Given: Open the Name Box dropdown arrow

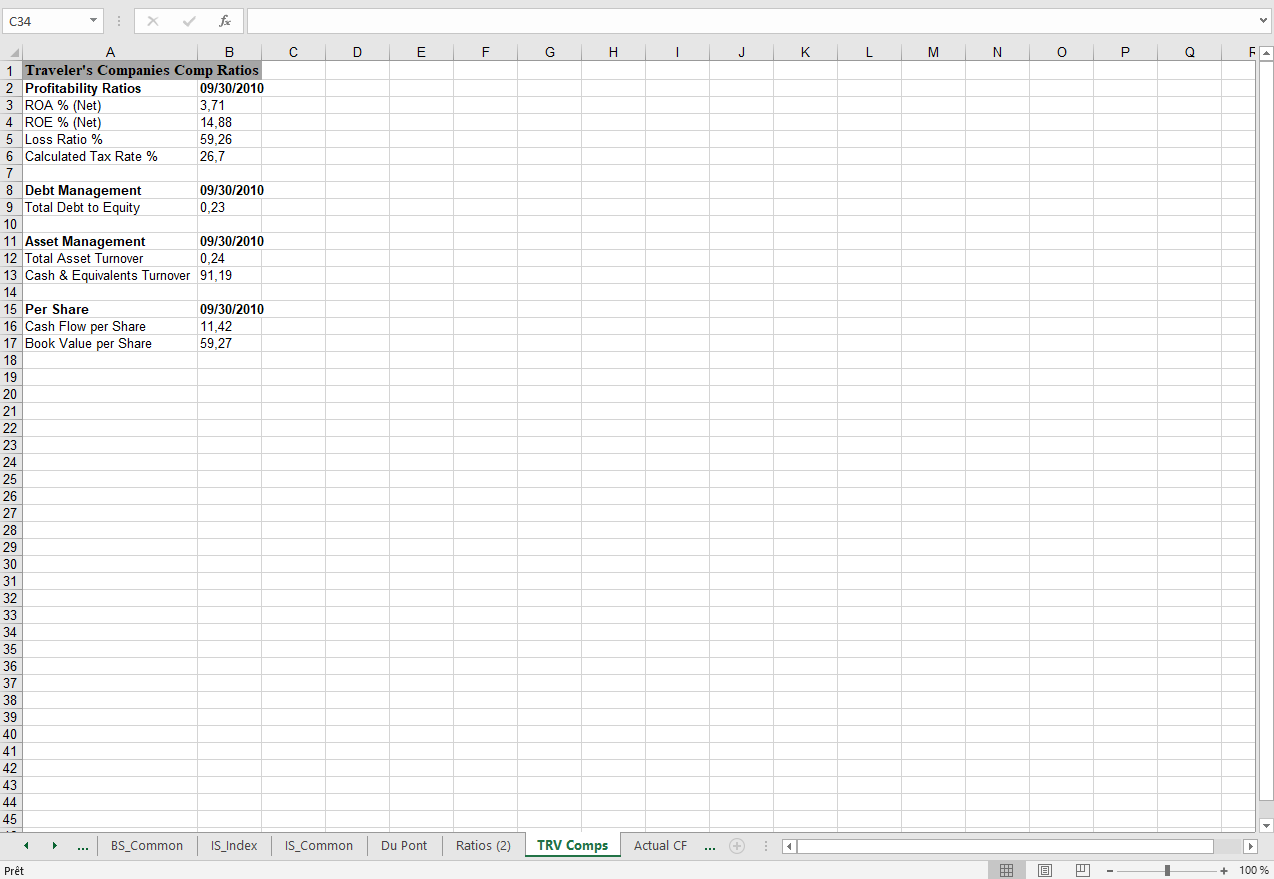Looking at the screenshot, I should click(x=93, y=21).
